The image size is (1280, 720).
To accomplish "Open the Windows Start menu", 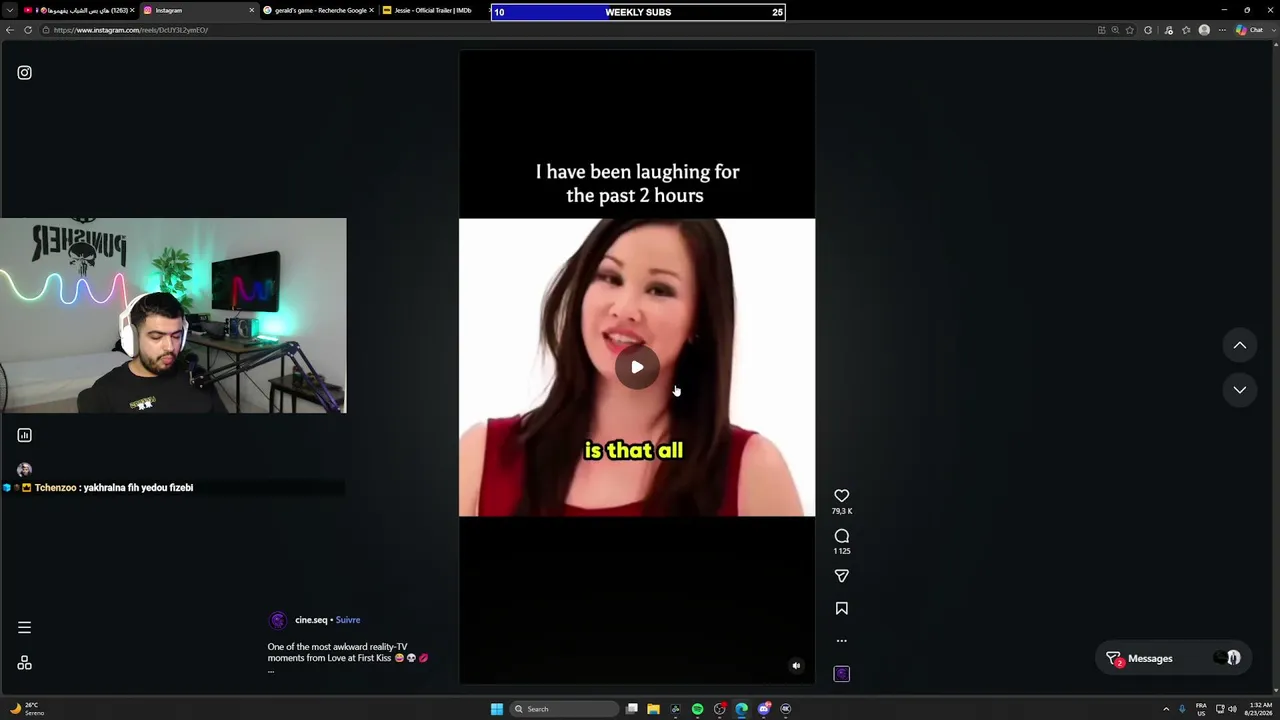I will pos(497,709).
